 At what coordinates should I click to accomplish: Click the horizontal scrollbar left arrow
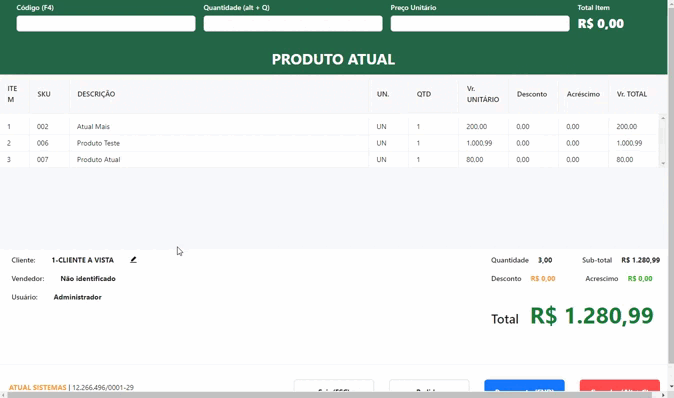3,395
